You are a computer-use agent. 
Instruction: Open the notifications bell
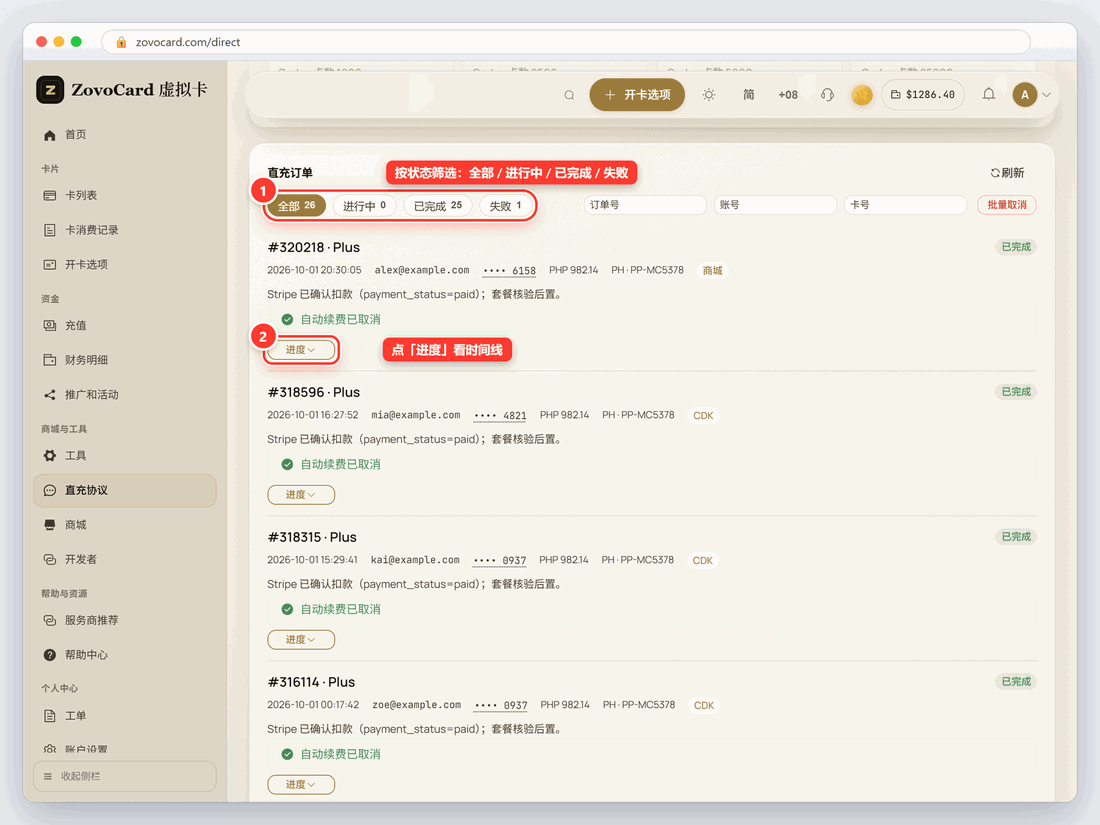point(988,94)
